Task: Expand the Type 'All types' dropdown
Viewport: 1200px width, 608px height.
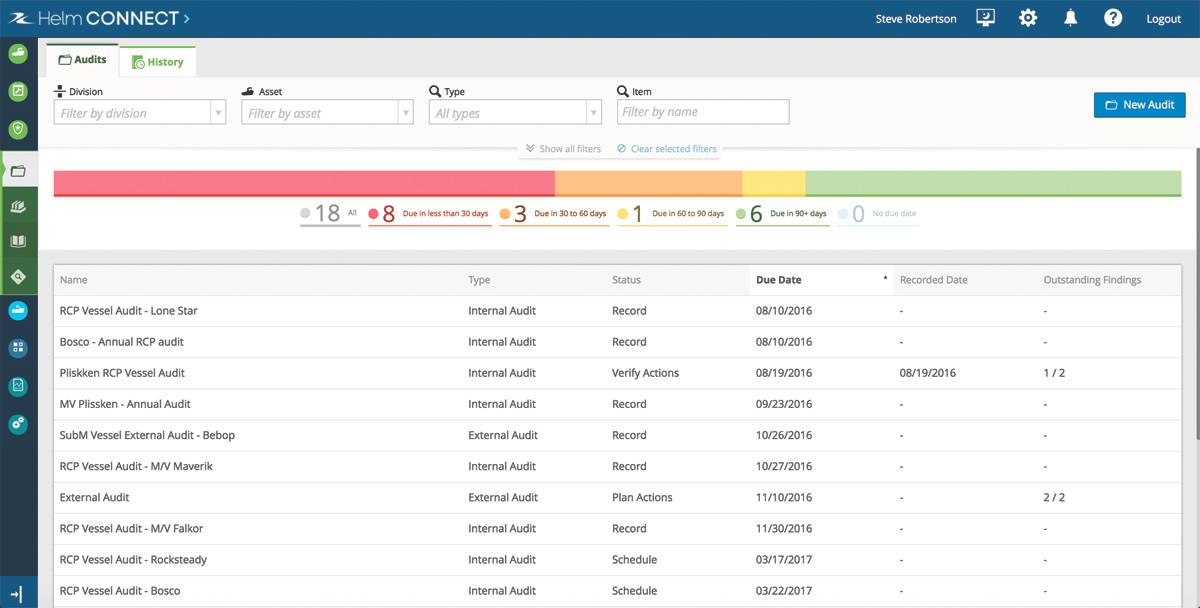Action: pos(515,113)
